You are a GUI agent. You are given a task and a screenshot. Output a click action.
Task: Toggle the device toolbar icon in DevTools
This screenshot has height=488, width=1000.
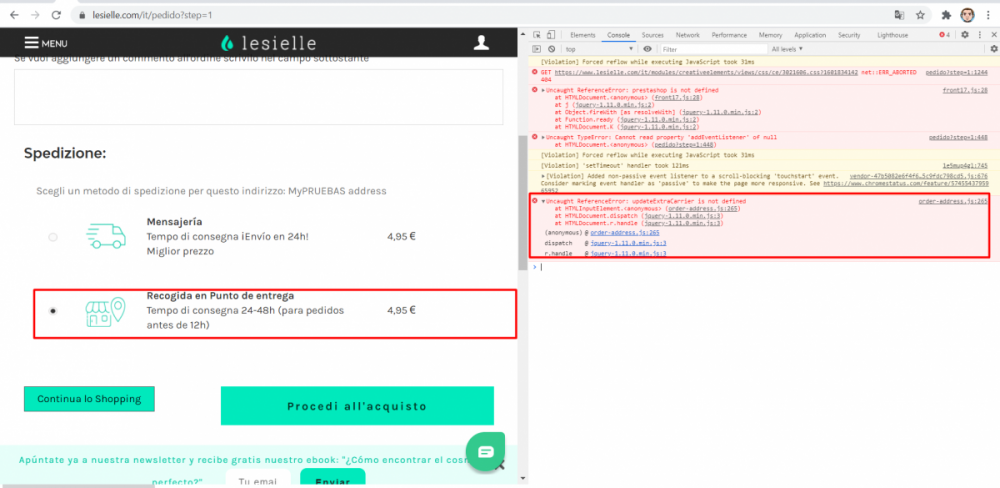(x=553, y=35)
